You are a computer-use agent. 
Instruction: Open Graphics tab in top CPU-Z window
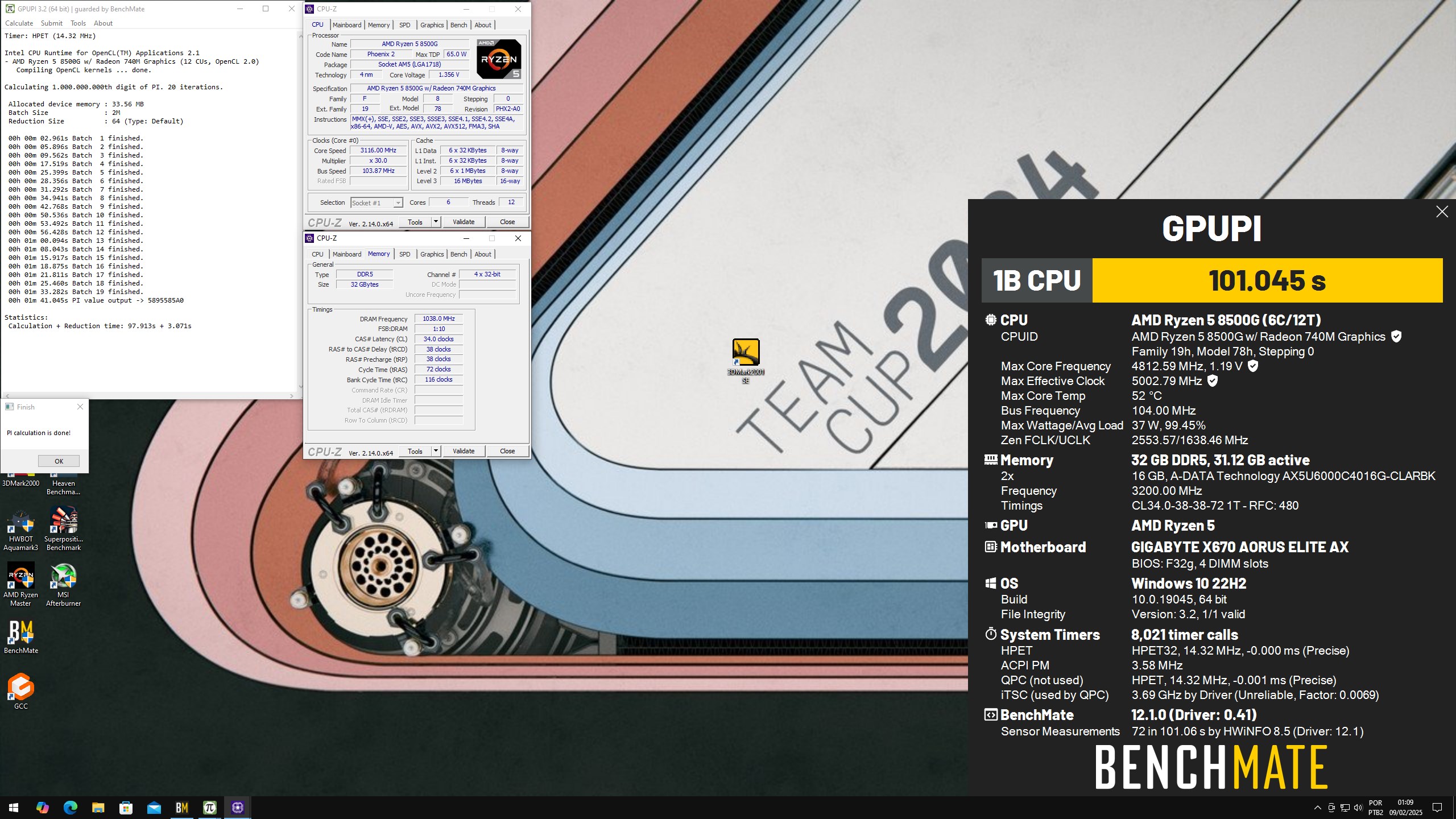click(432, 25)
